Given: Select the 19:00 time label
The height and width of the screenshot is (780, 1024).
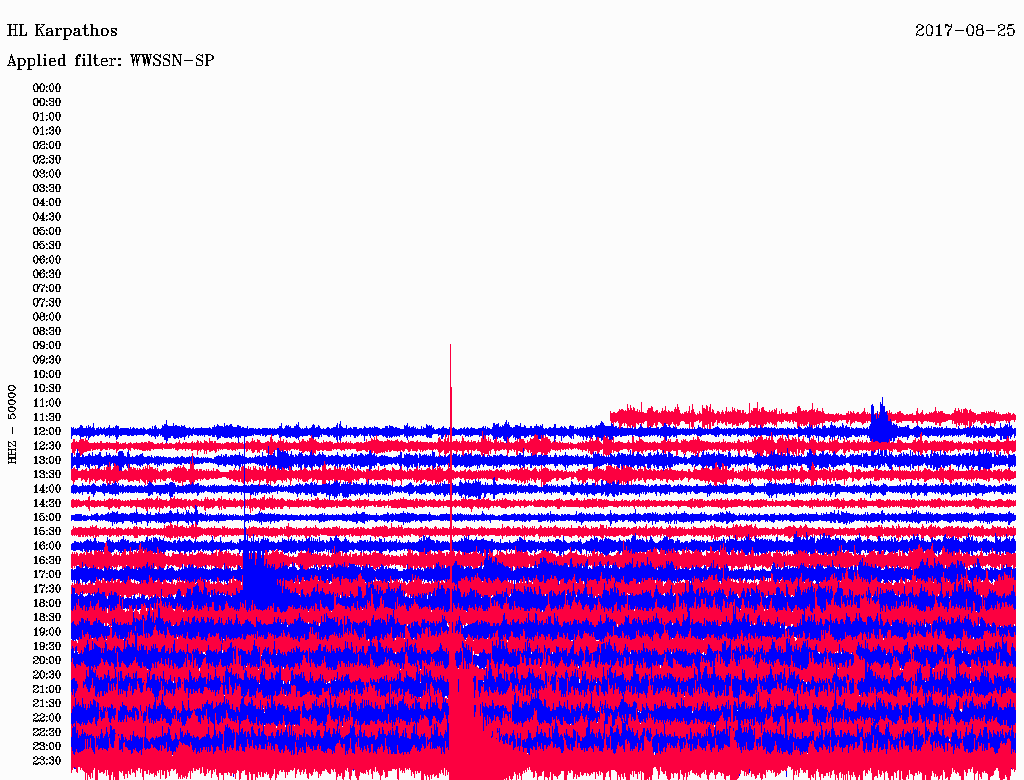Looking at the screenshot, I should (x=47, y=631).
